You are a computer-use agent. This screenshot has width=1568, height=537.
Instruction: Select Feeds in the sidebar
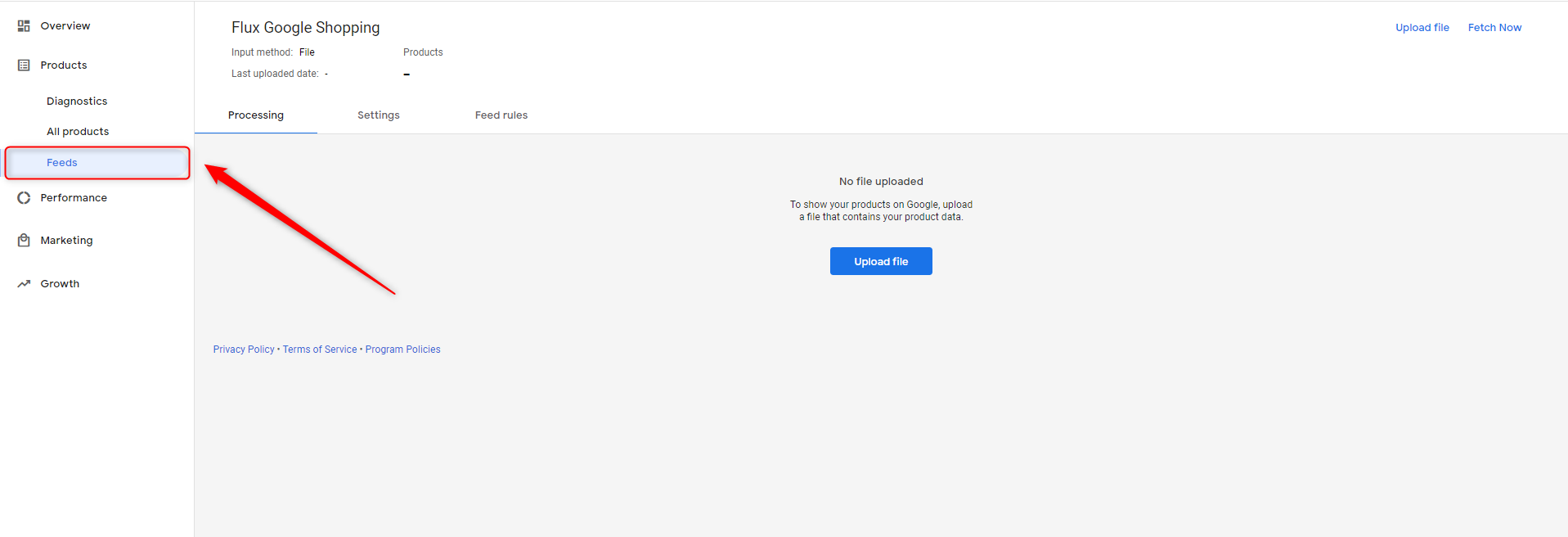97,163
